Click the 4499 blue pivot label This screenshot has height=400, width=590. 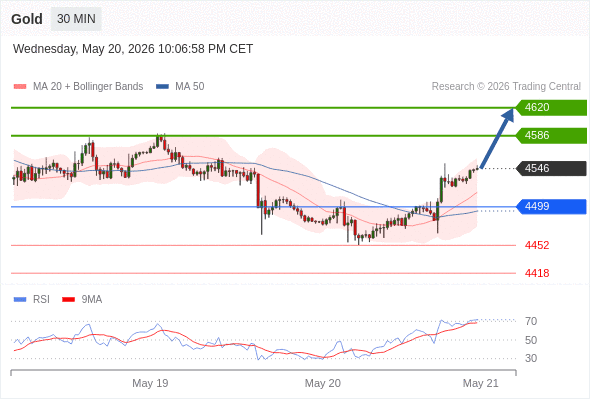tap(551, 207)
